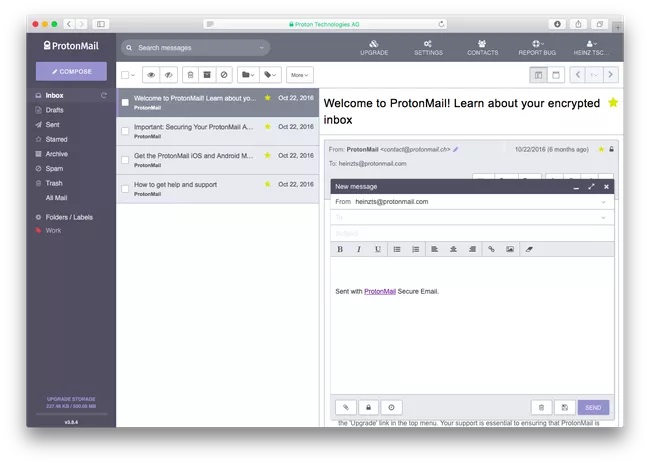Insert a link in the message
650x465 pixels.
[x=491, y=249]
